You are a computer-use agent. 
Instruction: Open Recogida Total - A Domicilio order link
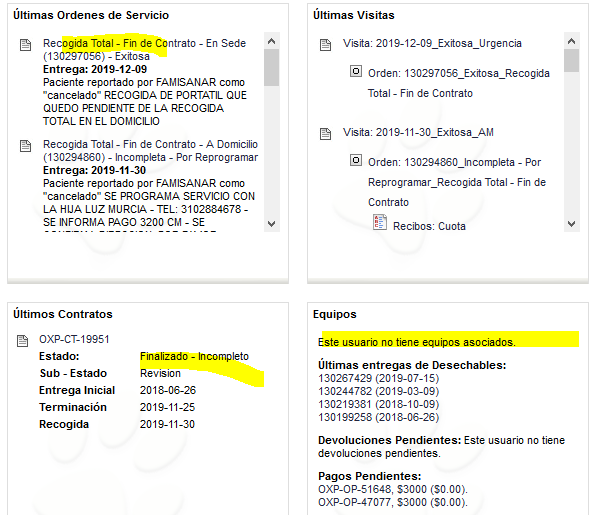coord(150,151)
